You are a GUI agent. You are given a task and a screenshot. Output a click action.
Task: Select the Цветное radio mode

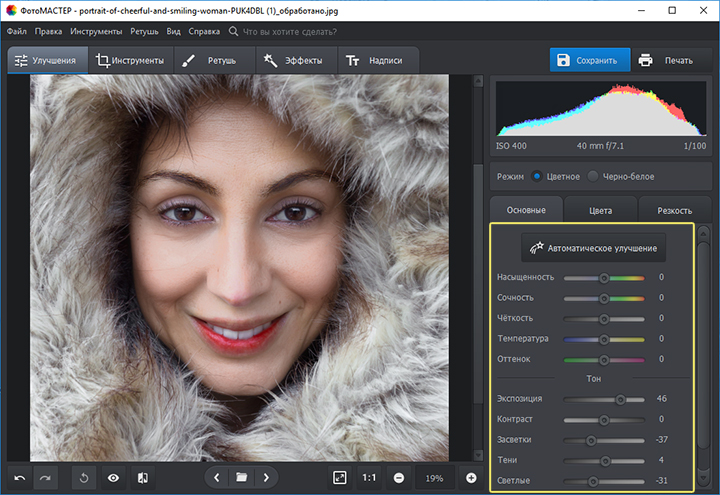(x=537, y=176)
